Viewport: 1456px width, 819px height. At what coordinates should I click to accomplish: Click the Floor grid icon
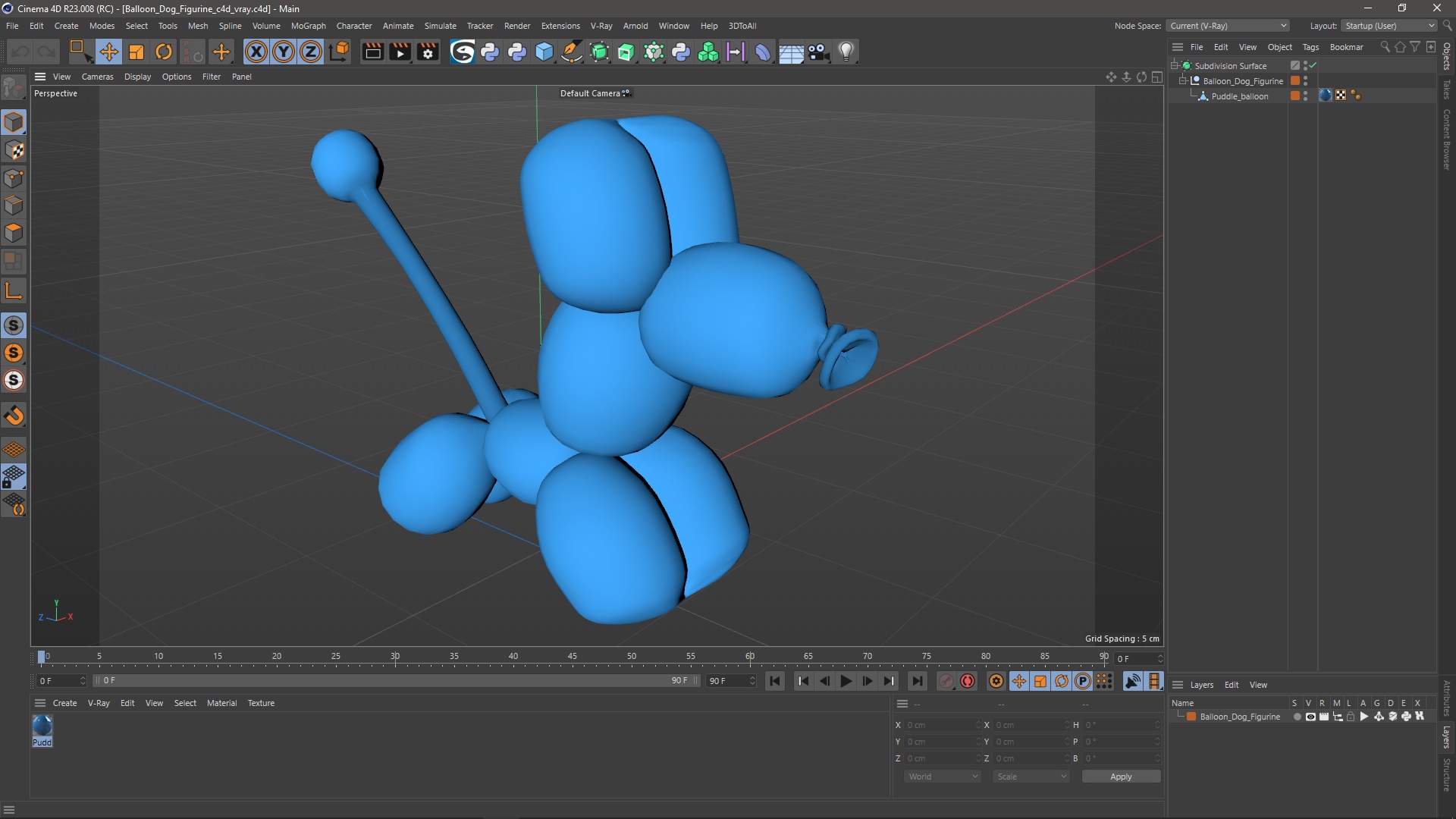pos(791,52)
